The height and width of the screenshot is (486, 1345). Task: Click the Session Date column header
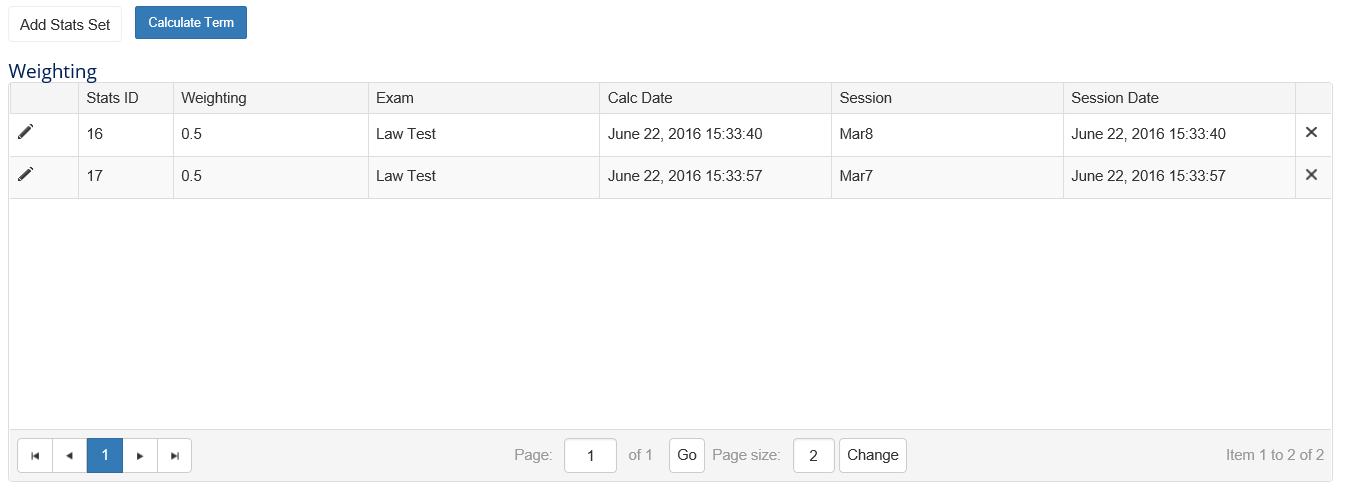(1115, 98)
